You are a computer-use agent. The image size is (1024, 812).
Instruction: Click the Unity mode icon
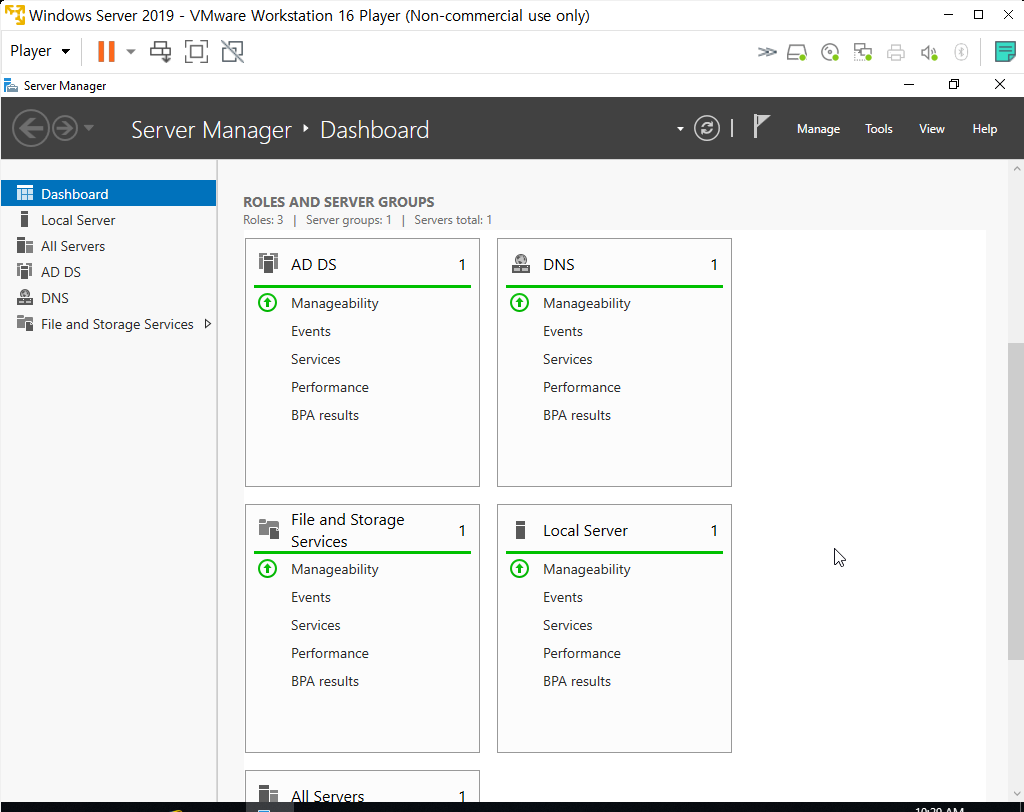click(232, 52)
